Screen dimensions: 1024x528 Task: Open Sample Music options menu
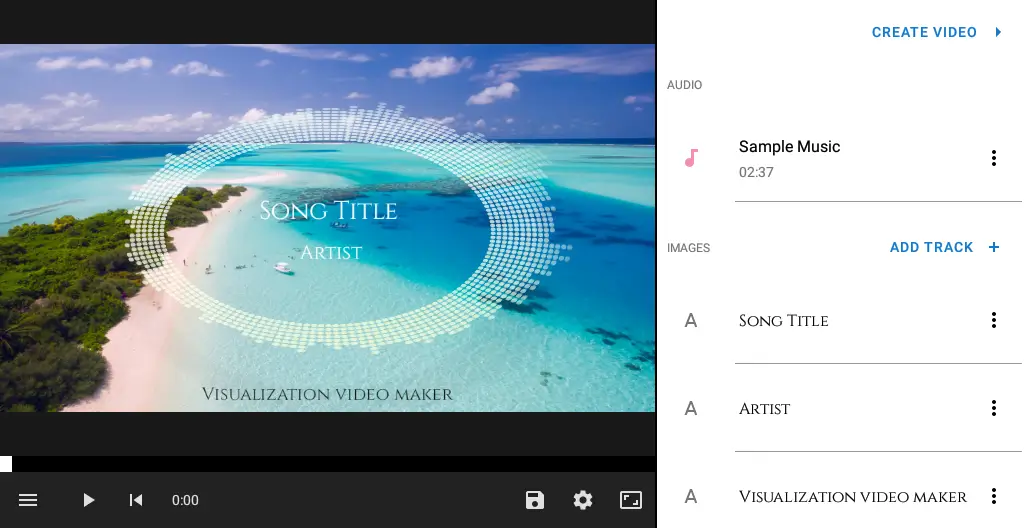993,158
